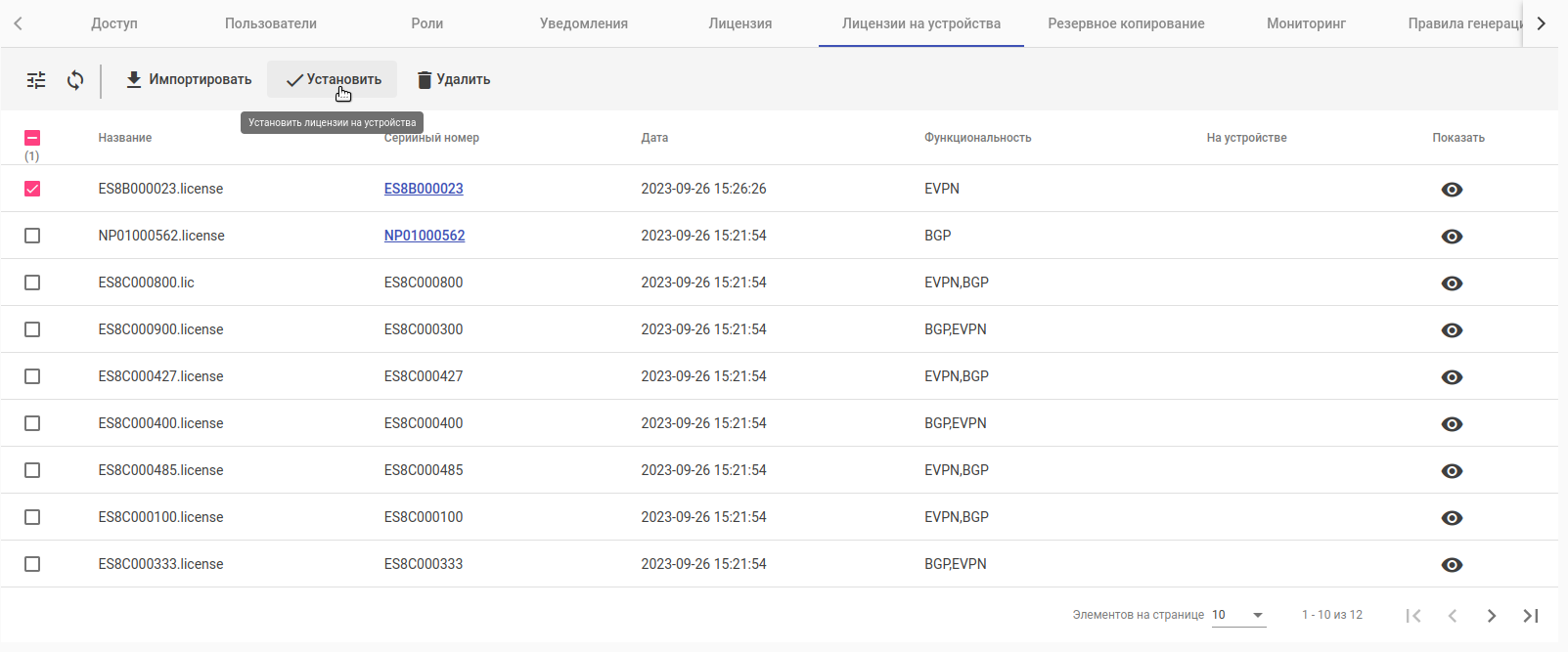
Task: Jump to the last page of licenses
Action: pyautogui.click(x=1531, y=616)
